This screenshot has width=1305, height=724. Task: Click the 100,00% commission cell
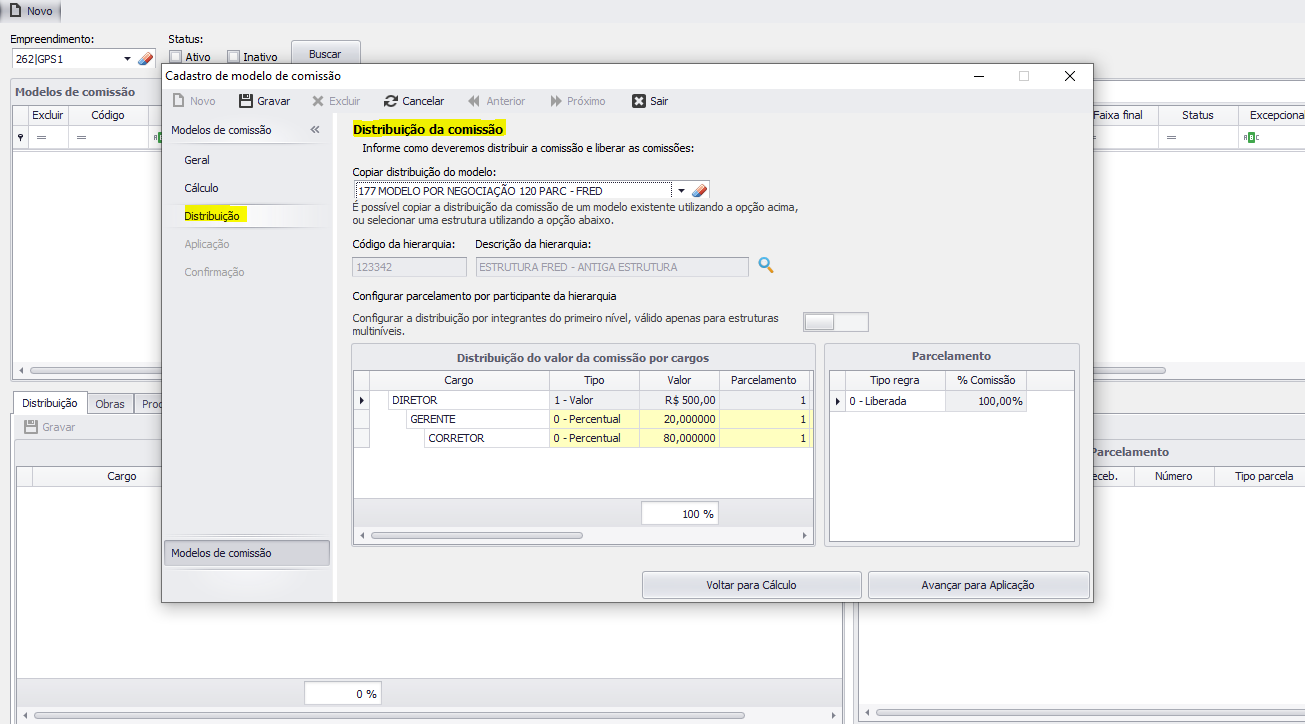[x=986, y=401]
